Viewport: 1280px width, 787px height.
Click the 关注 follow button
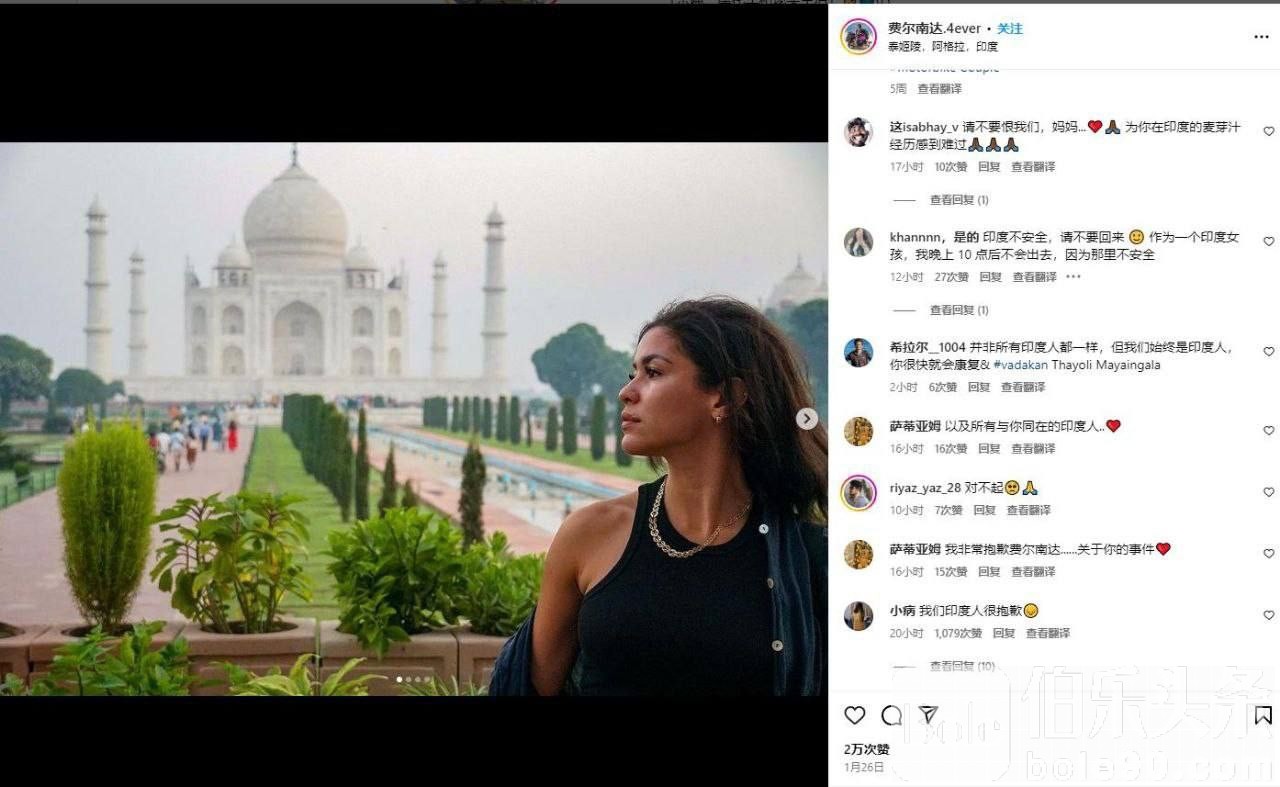click(x=1010, y=29)
